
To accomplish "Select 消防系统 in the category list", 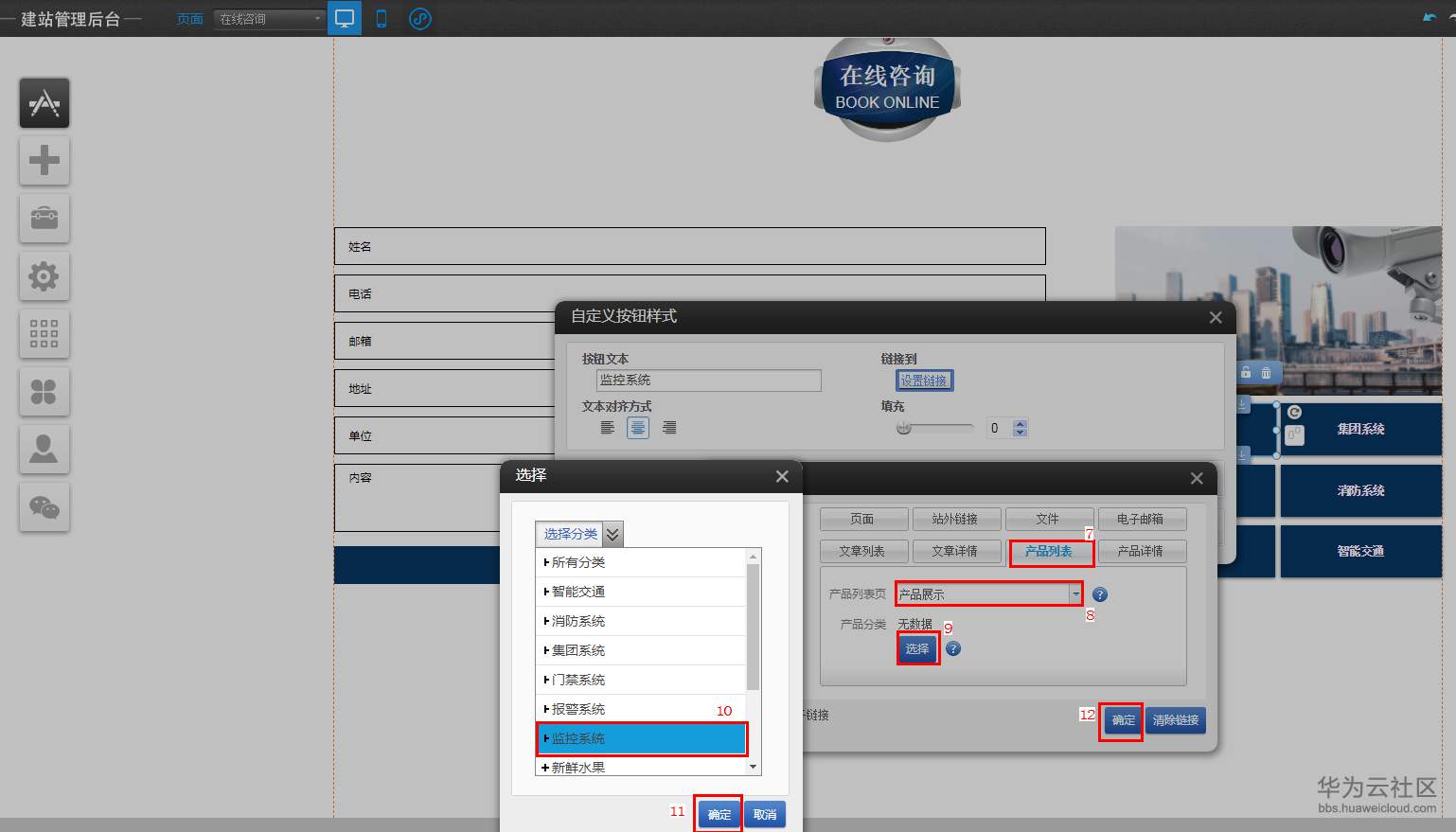I will coord(641,621).
